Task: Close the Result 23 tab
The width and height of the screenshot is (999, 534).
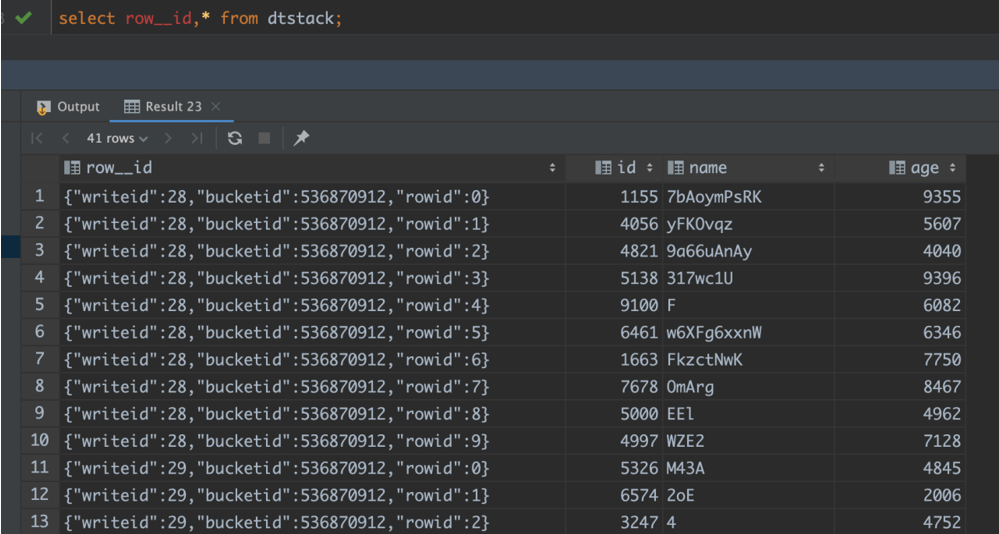Action: tap(215, 106)
